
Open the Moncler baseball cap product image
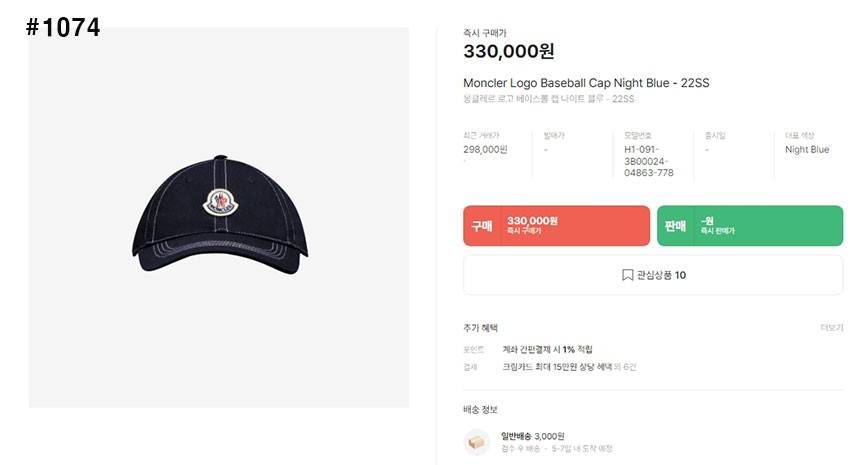(x=219, y=219)
